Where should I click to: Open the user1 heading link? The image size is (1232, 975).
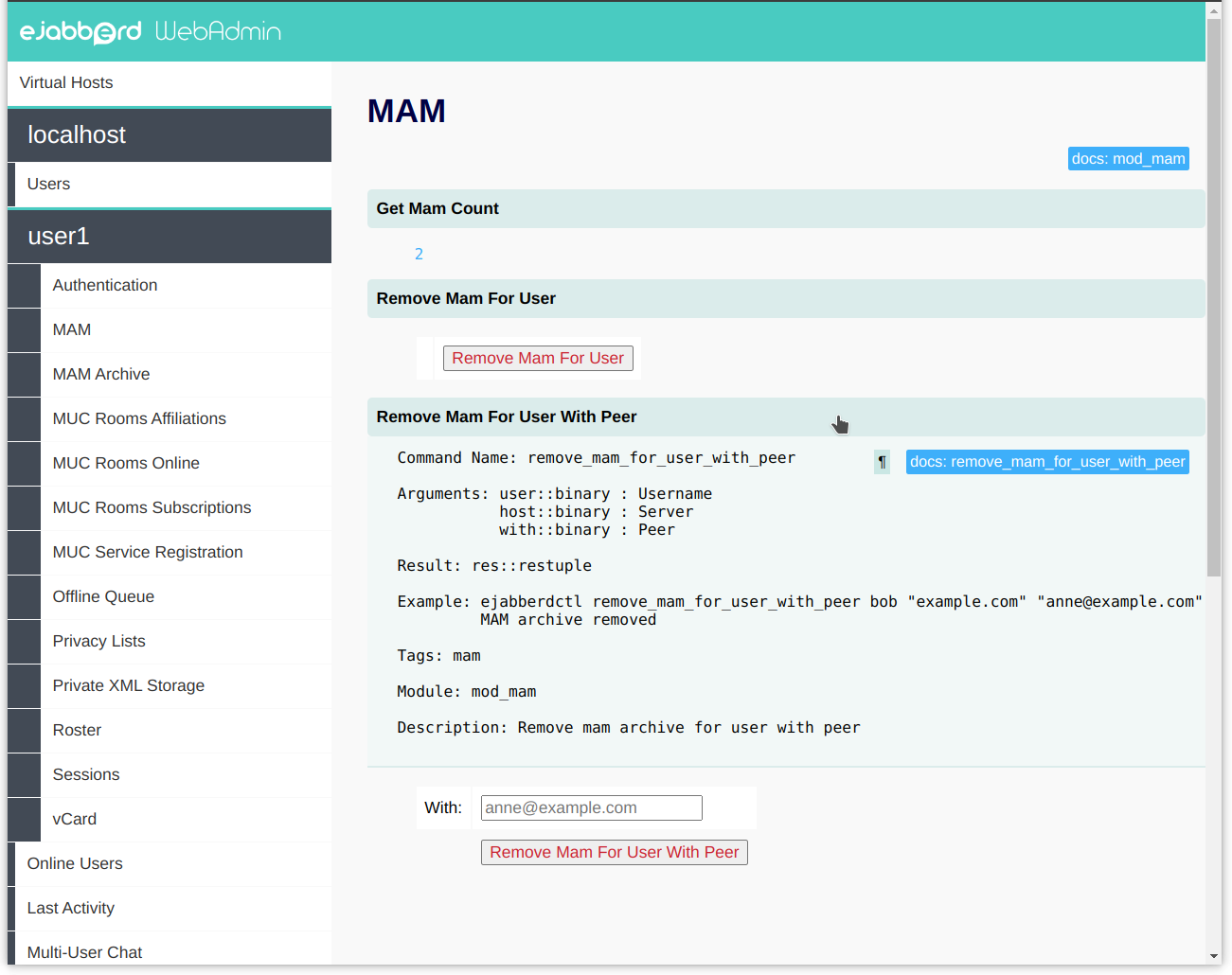pyautogui.click(x=170, y=236)
